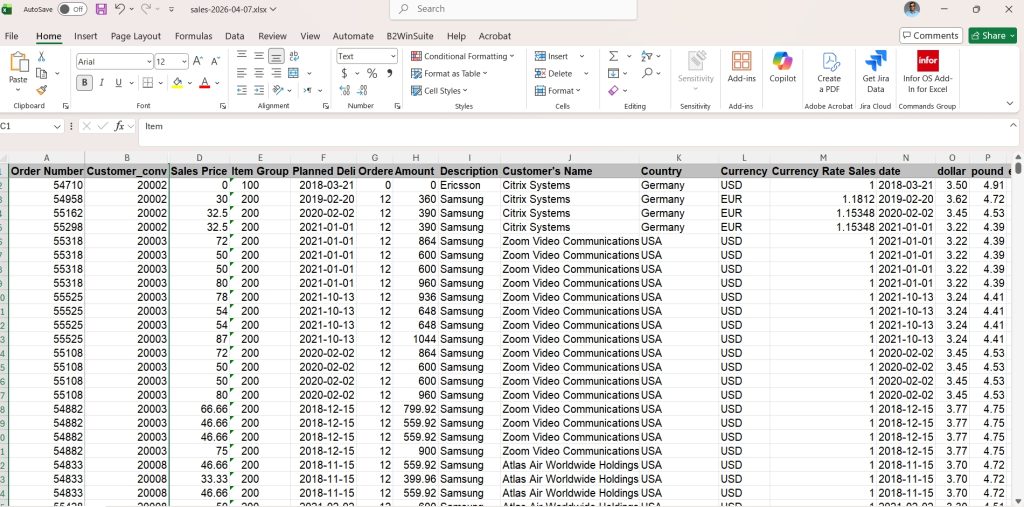Click the Merge and Center icon
Viewport: 1024px width, 507px height.
click(293, 73)
